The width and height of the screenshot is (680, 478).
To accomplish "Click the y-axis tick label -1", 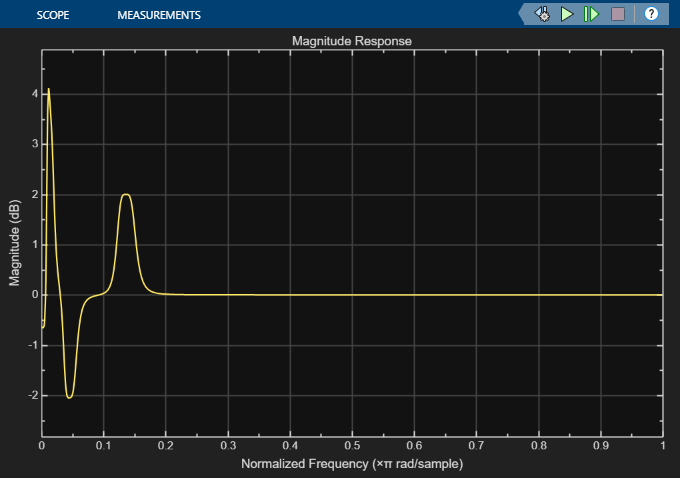I will tap(32, 345).
